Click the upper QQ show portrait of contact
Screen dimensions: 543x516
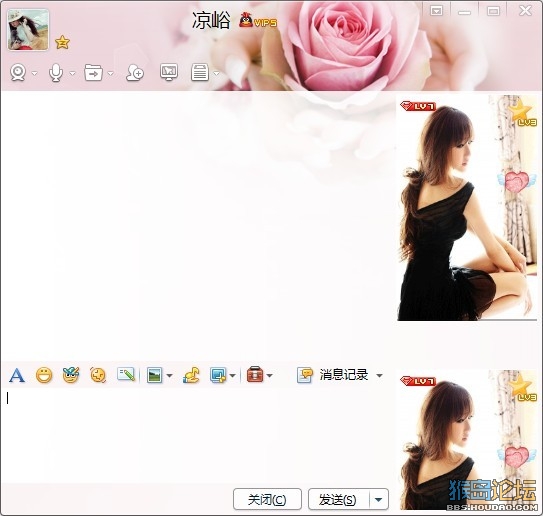466,208
